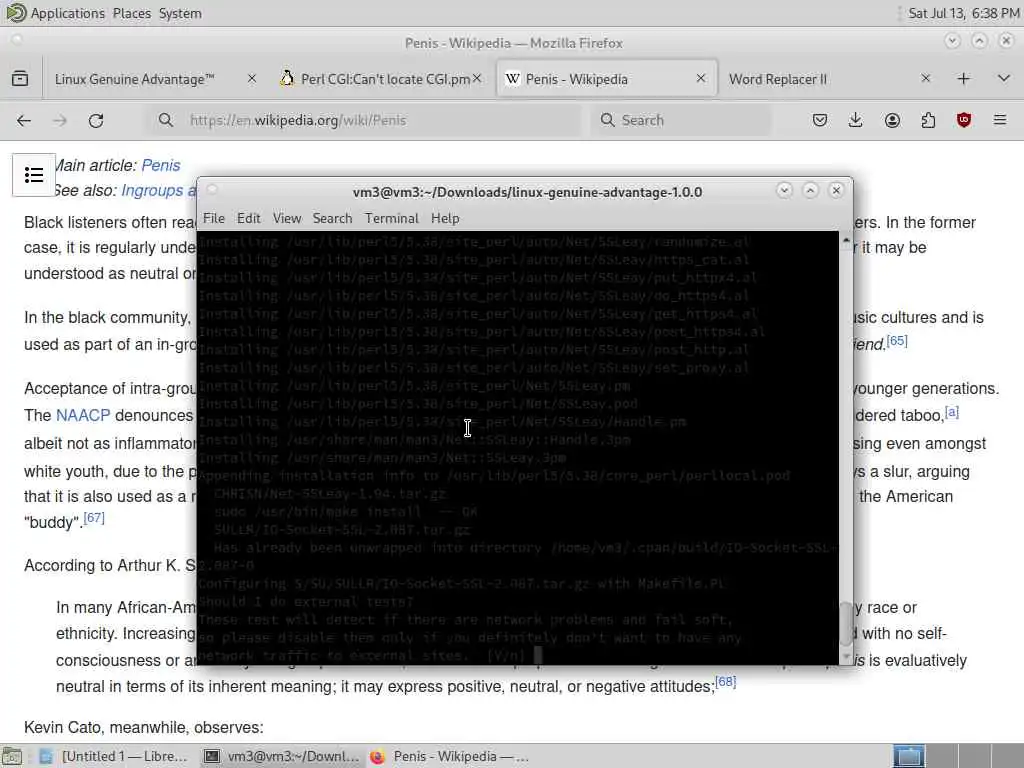Toggle Wikipedia table of contents icon
The height and width of the screenshot is (768, 1024).
[x=34, y=175]
